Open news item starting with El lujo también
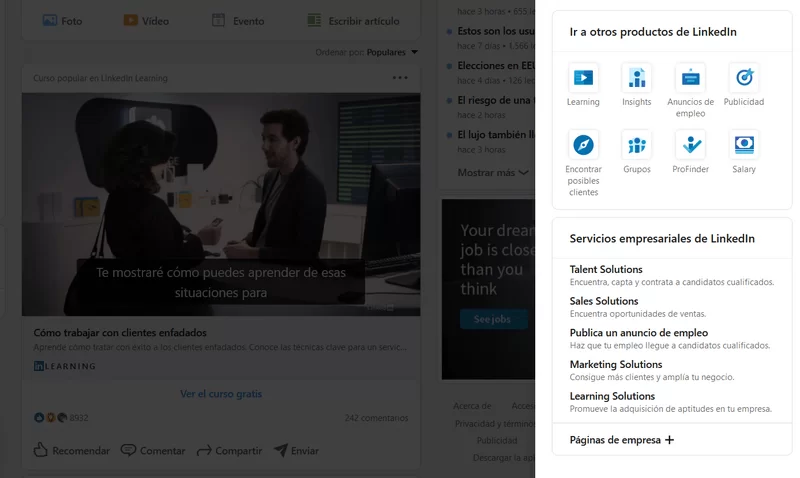This screenshot has height=478, width=800. (x=495, y=135)
